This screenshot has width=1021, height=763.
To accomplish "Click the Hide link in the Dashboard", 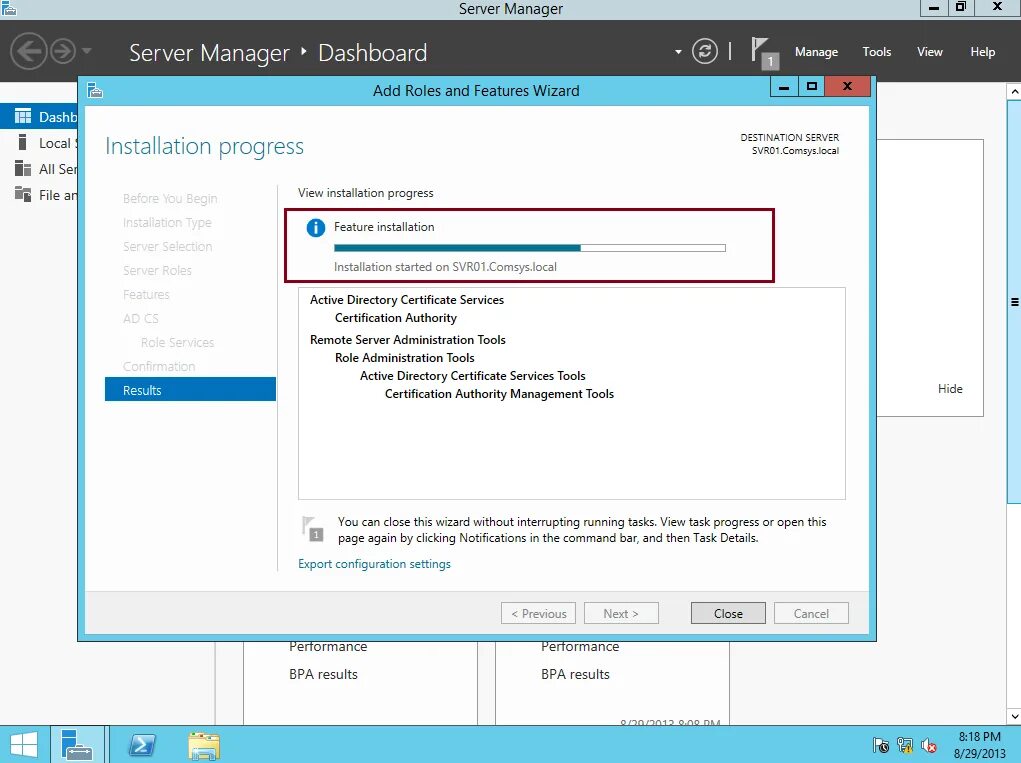I will [950, 389].
